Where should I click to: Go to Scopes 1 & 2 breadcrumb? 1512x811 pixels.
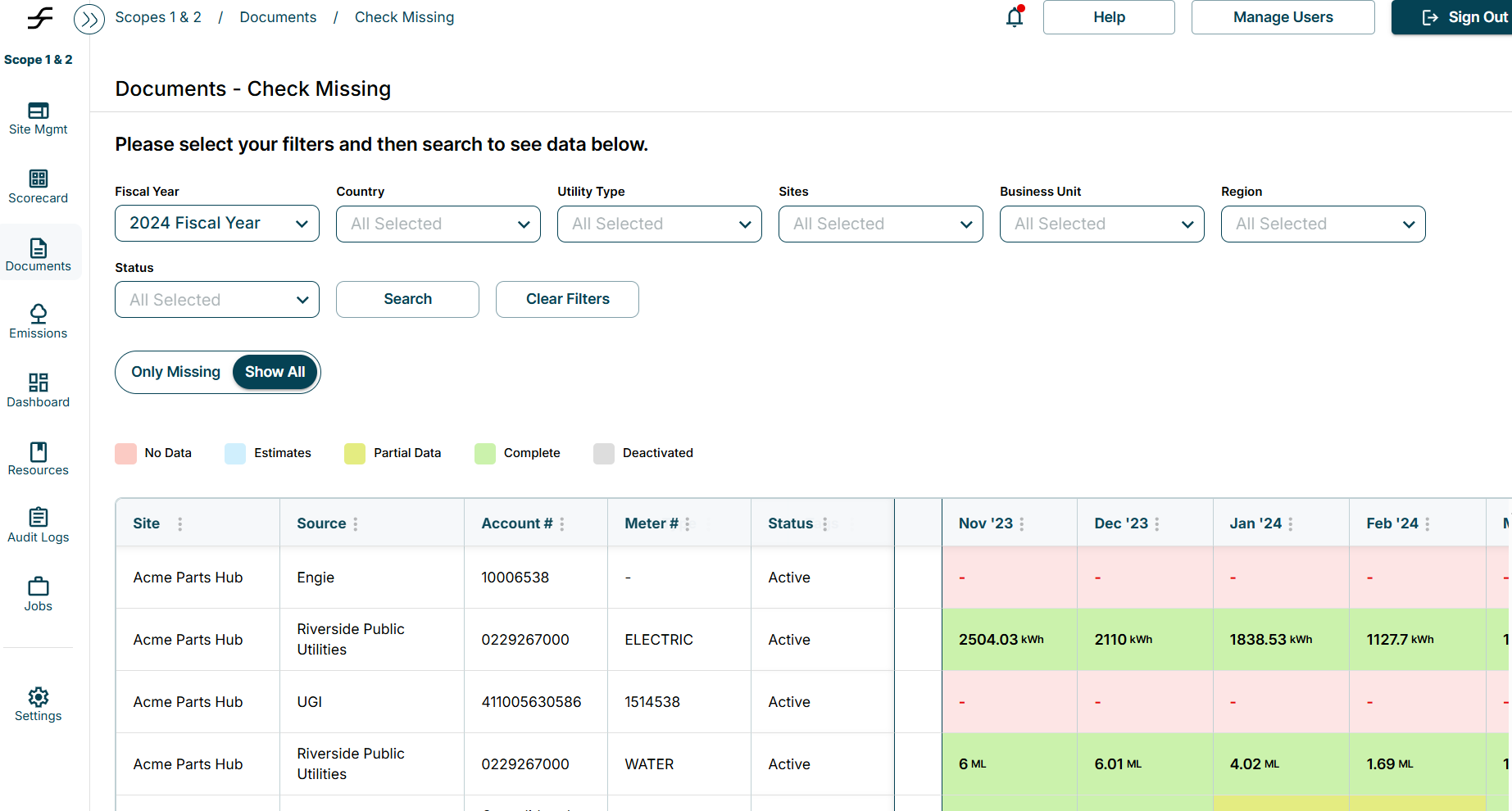click(x=158, y=17)
